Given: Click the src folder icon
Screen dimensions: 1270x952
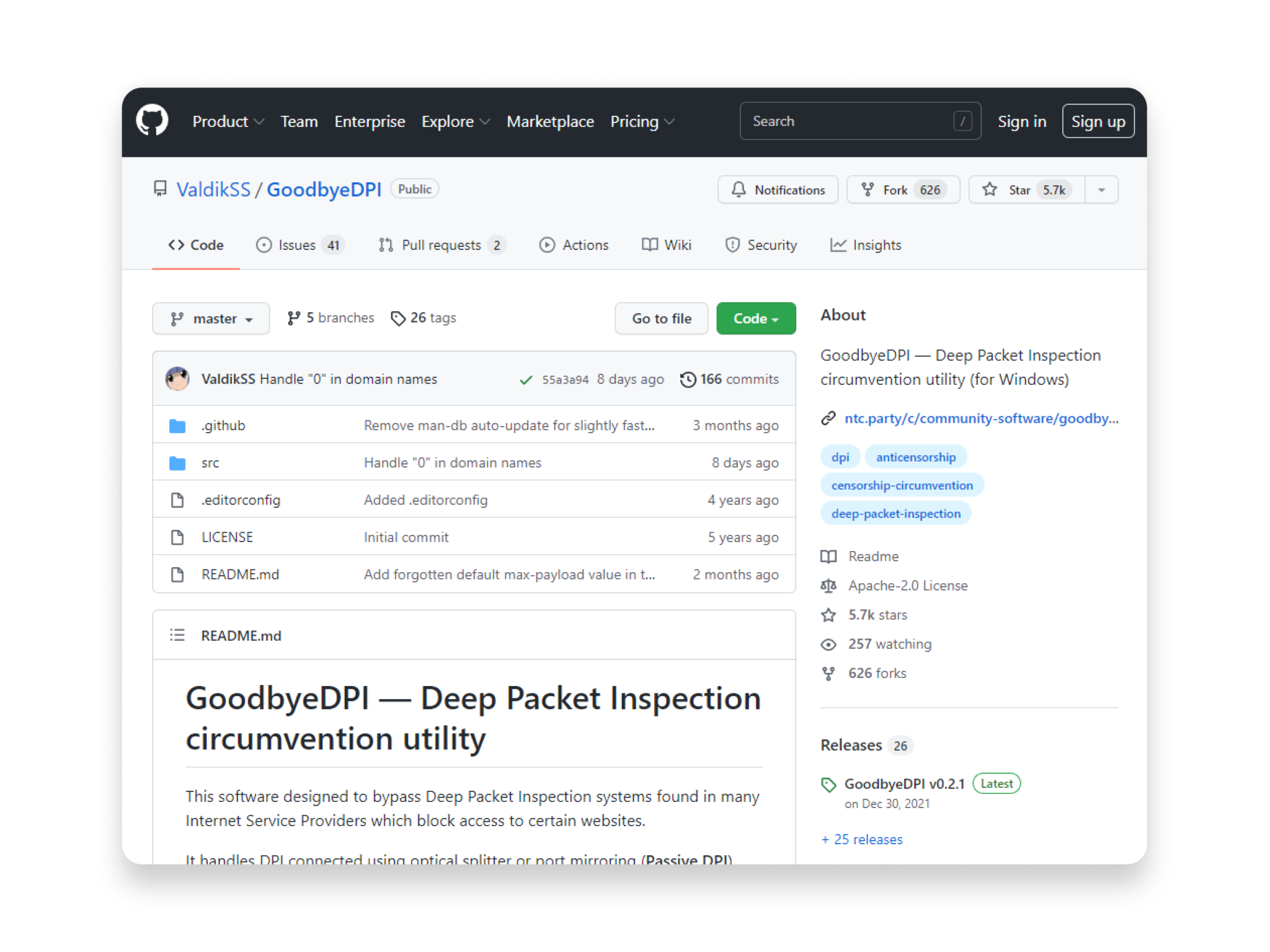Looking at the screenshot, I should point(177,463).
